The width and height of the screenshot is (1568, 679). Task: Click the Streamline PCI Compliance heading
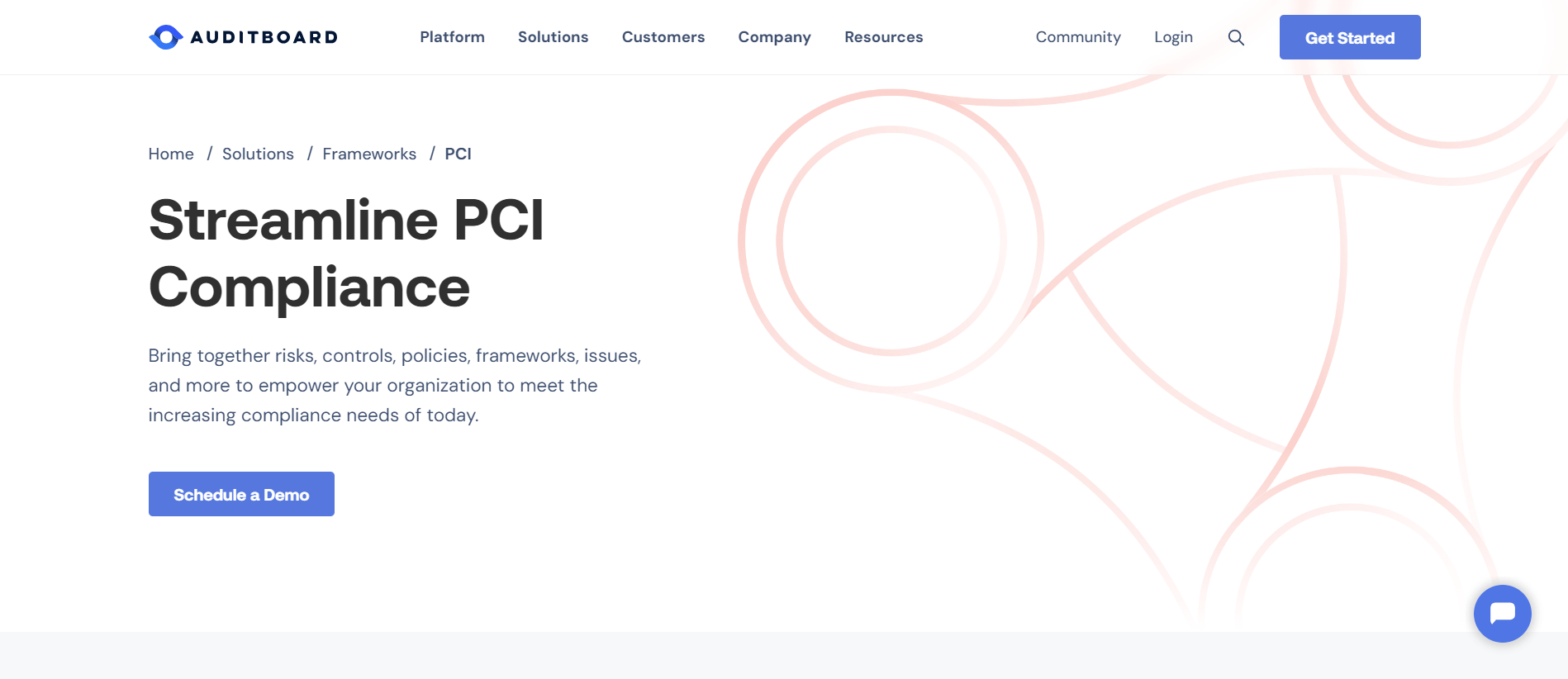tap(346, 254)
